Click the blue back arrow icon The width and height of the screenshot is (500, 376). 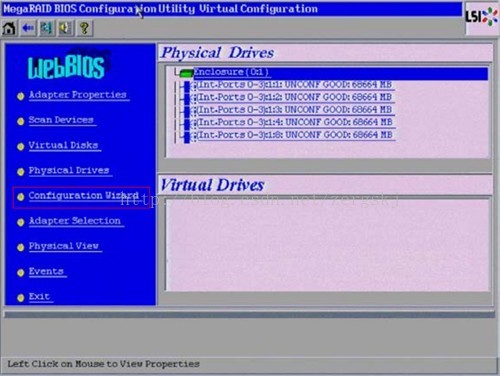tap(28, 28)
